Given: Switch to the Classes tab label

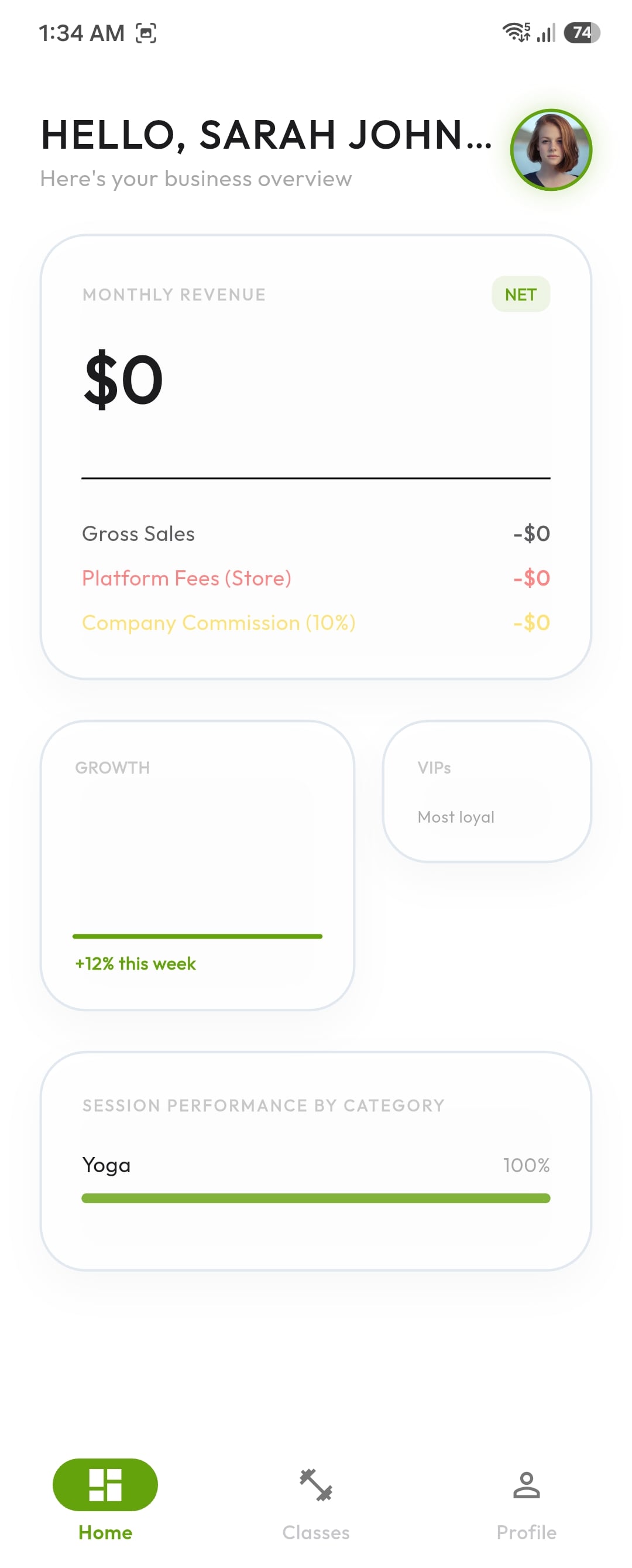Looking at the screenshot, I should [315, 1532].
